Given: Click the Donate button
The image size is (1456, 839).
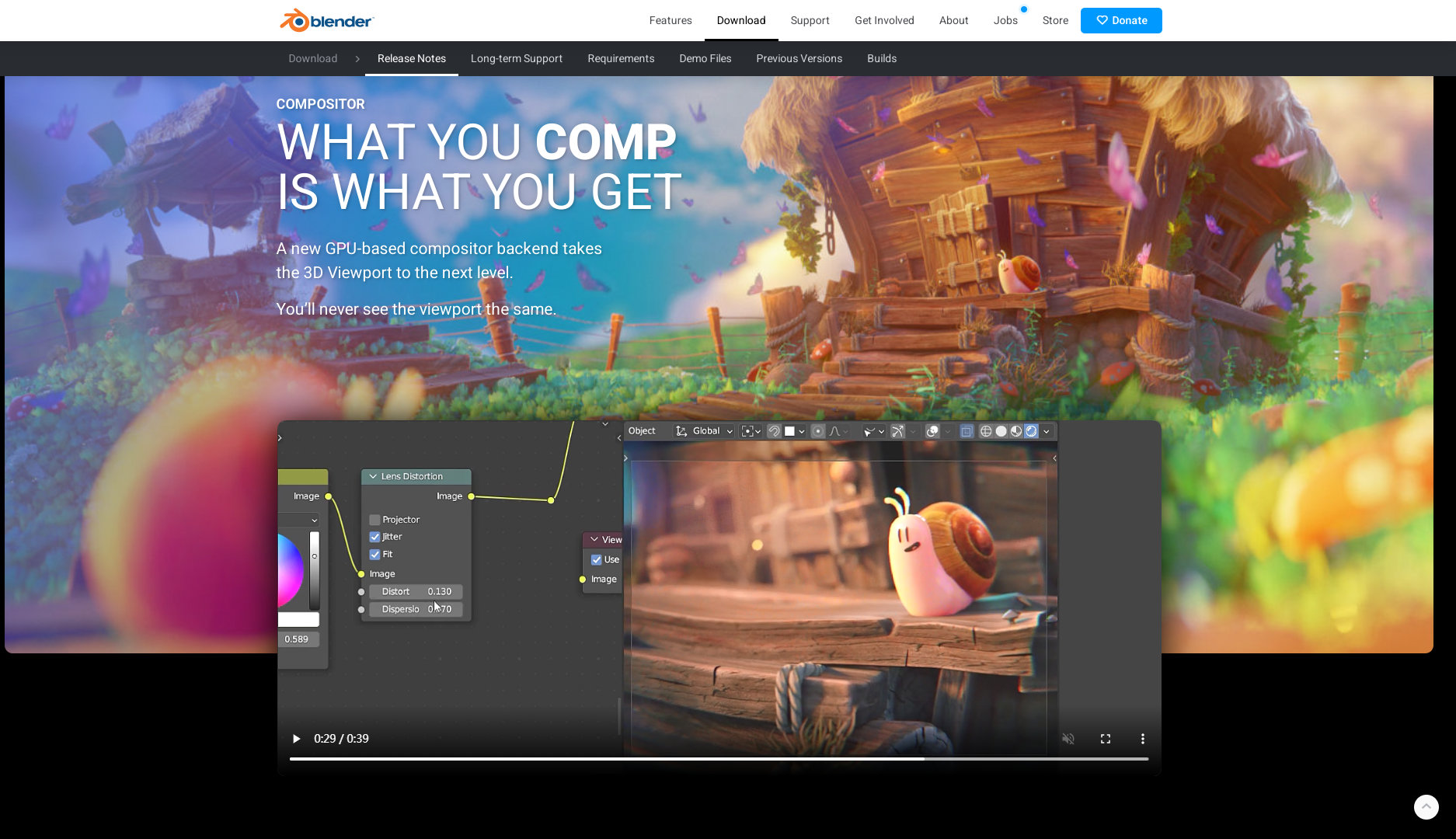Looking at the screenshot, I should pos(1121,20).
